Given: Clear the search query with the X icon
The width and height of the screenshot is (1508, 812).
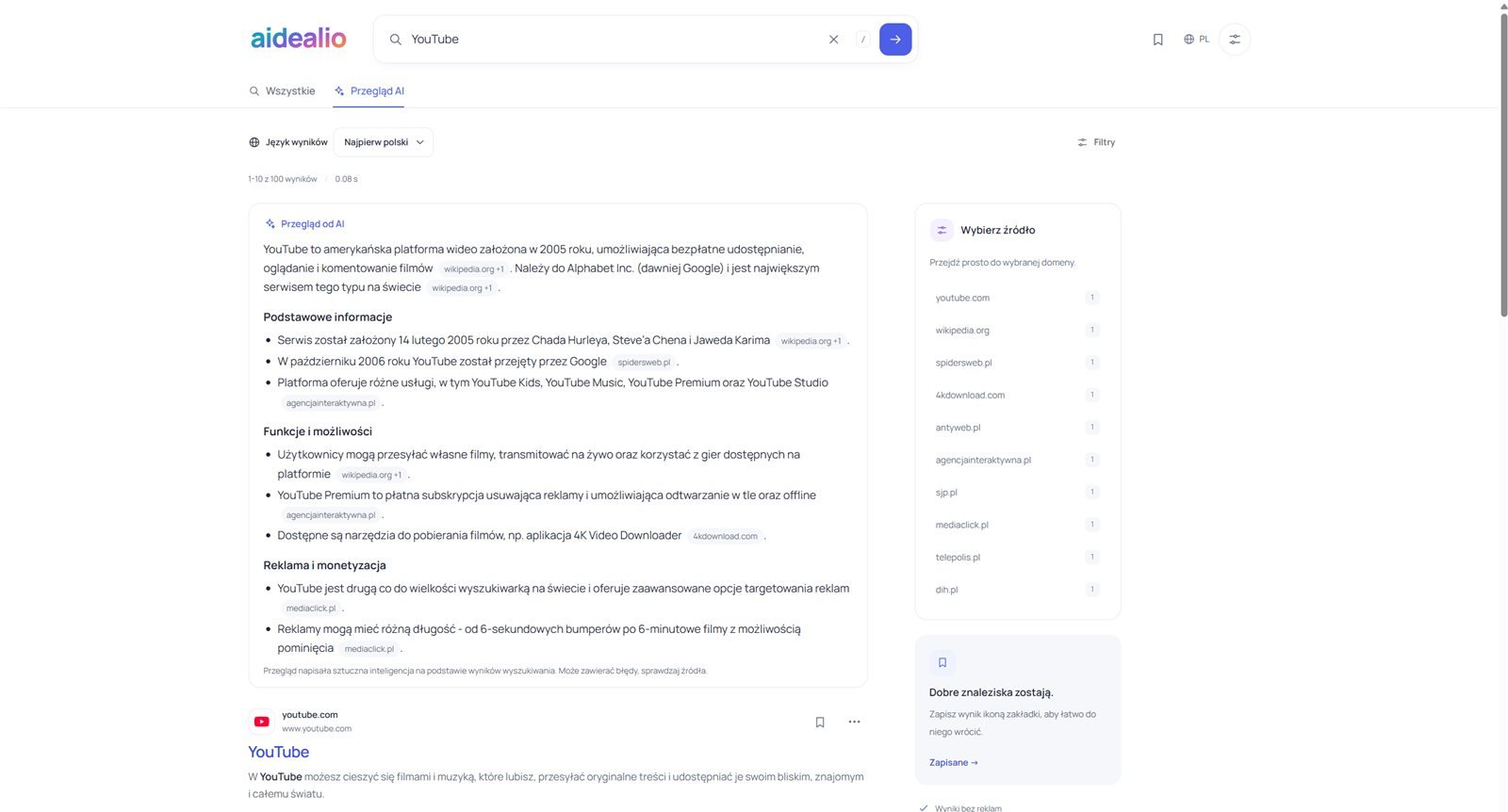Looking at the screenshot, I should coord(833,40).
